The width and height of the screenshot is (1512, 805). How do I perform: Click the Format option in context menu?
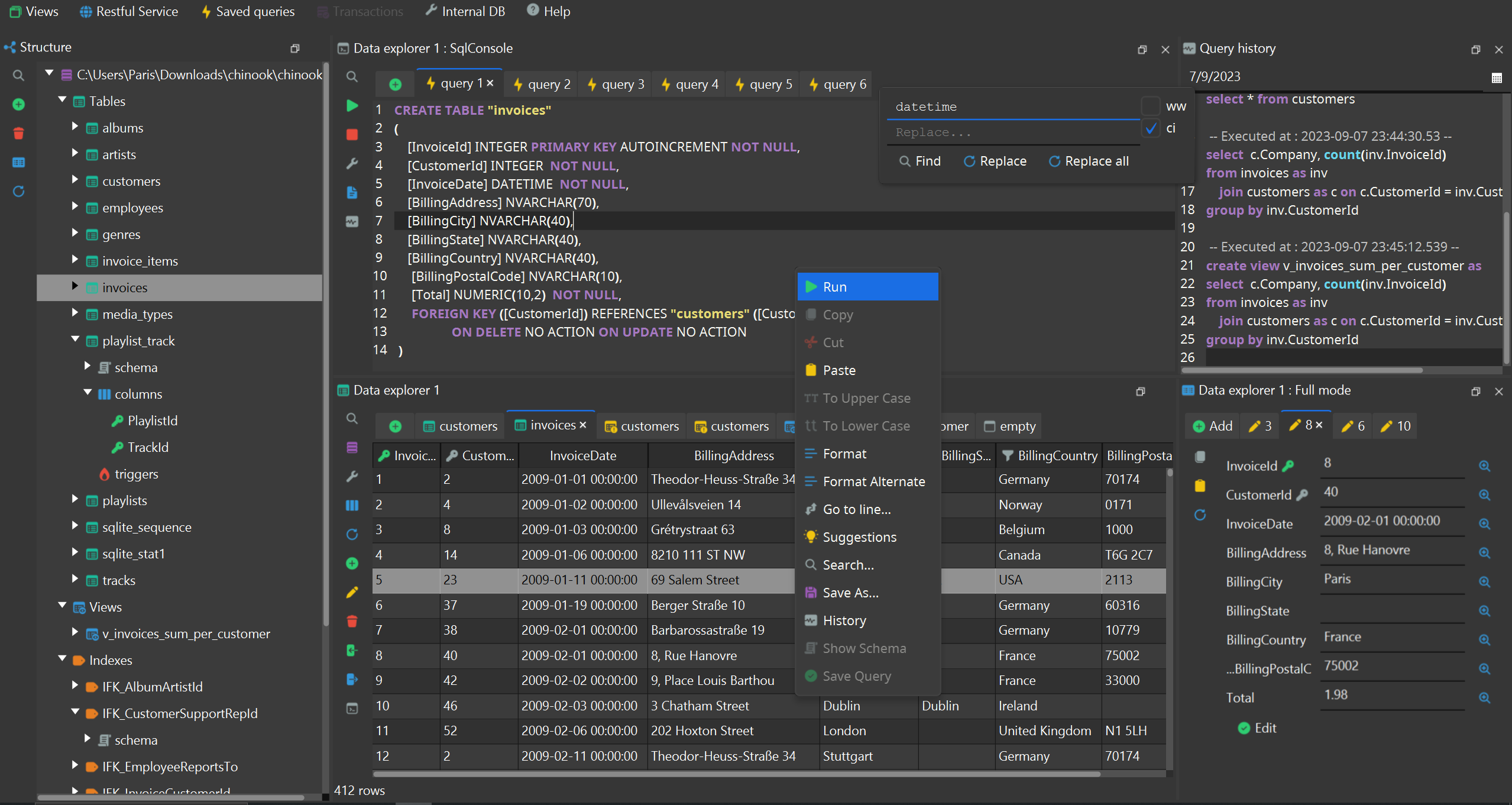843,453
